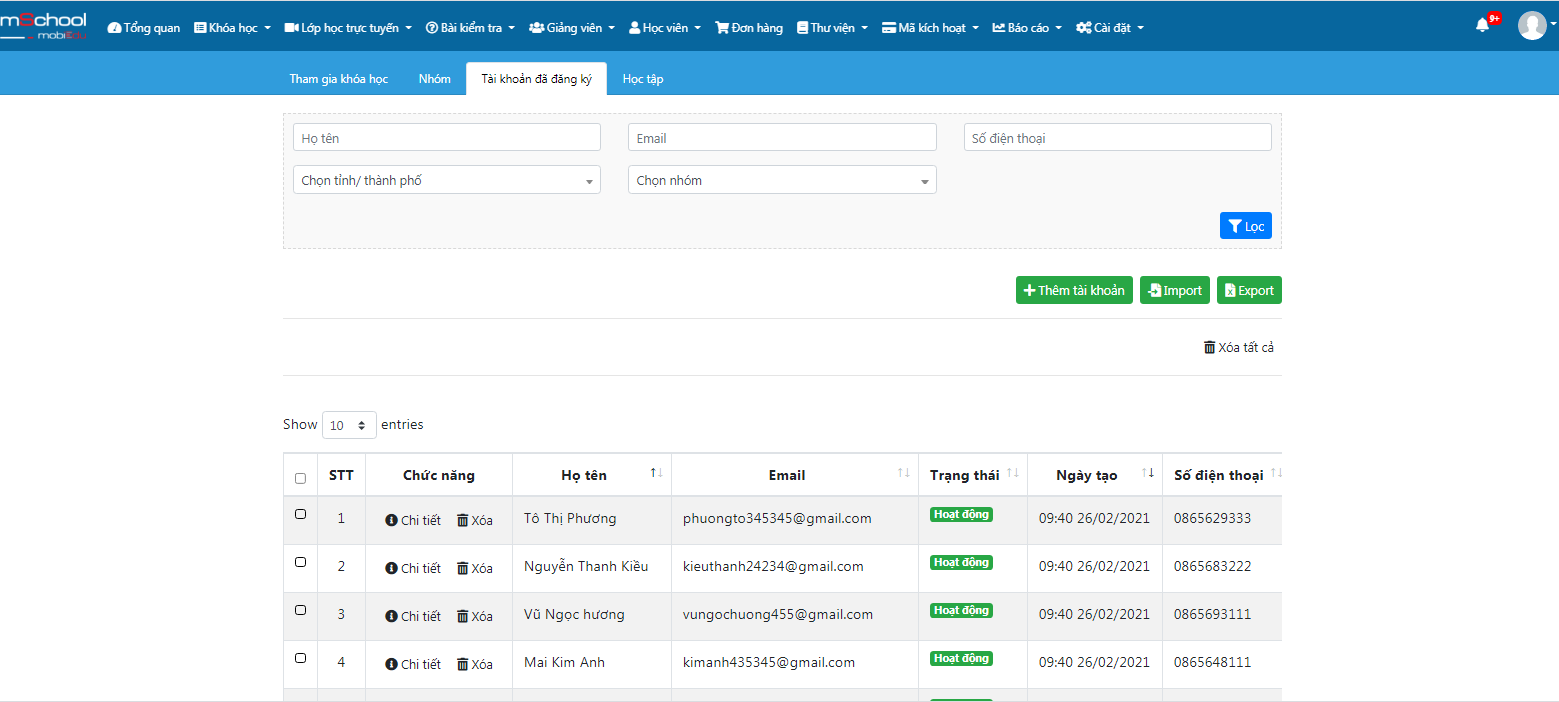Focus the Email filter field
Viewport: 1559px width, 702px height.
tap(782, 138)
